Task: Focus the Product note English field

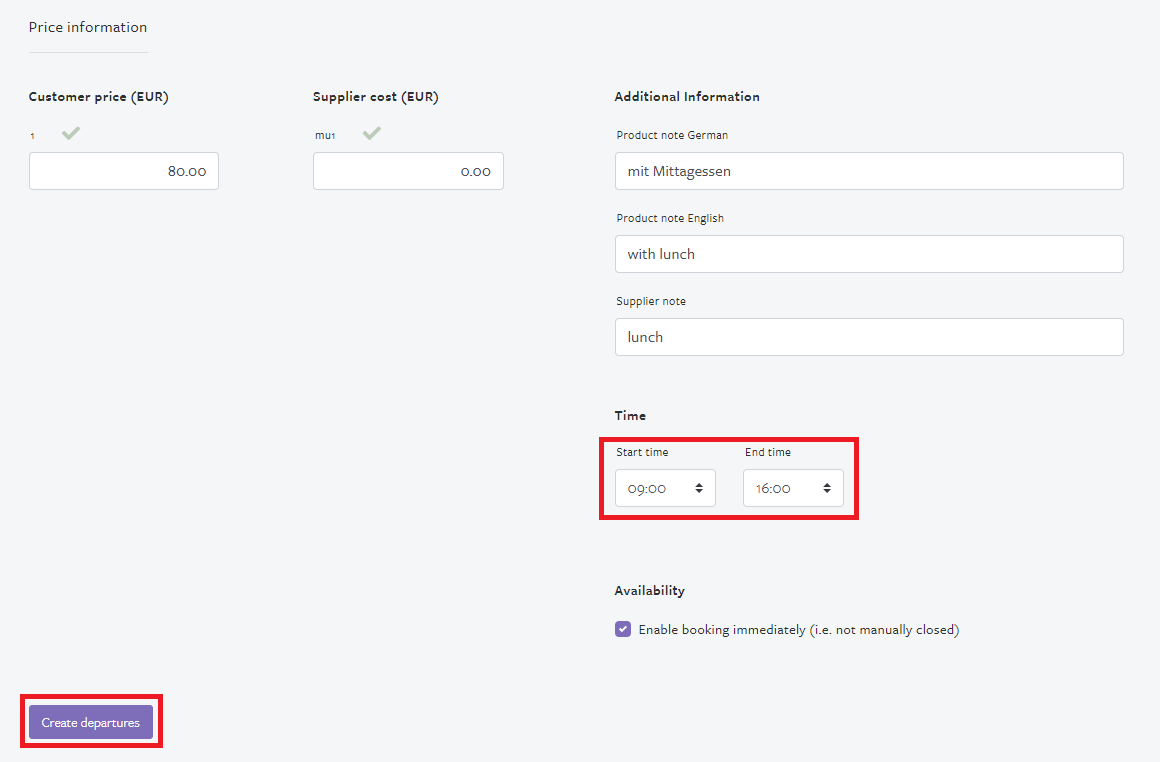Action: tap(869, 254)
